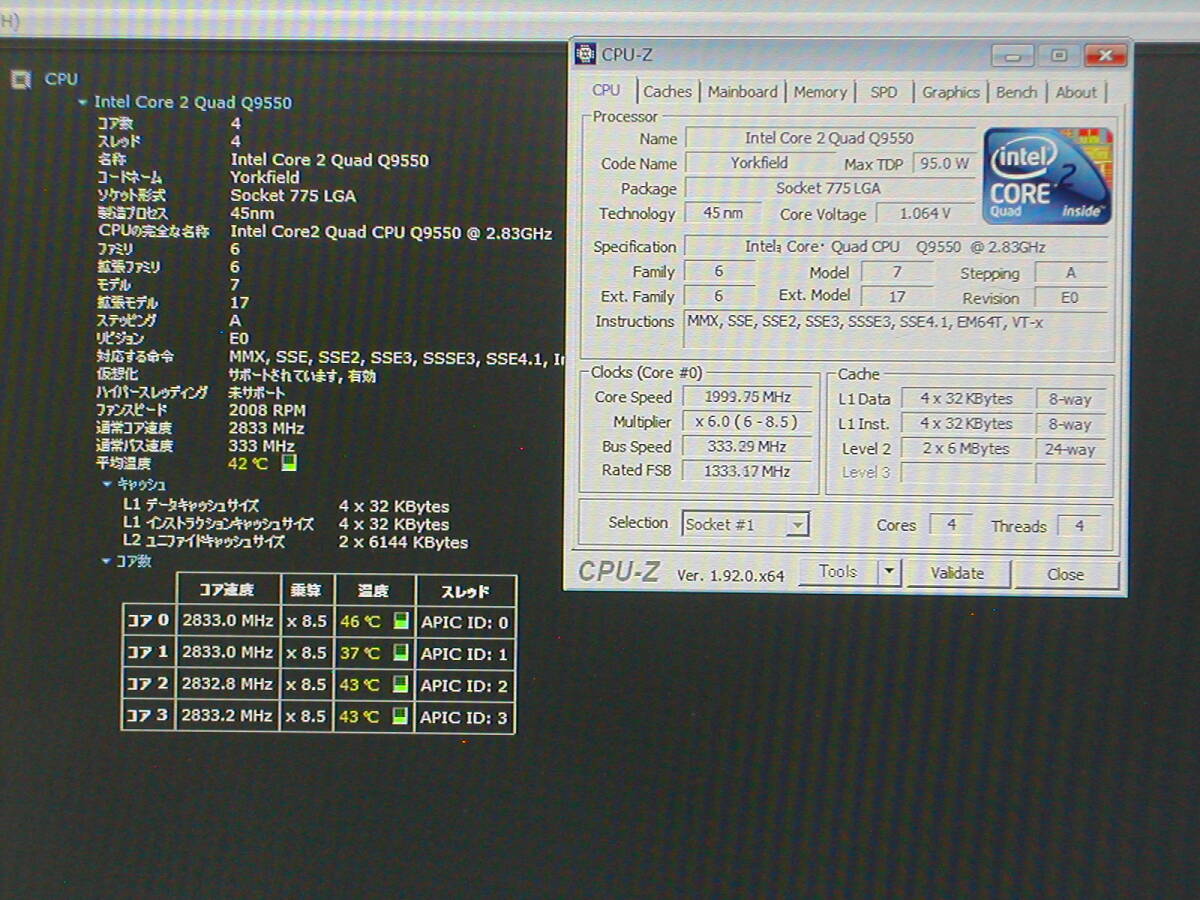Click the Intel Core 2 Quad logo
This screenshot has height=900, width=1200.
(x=1047, y=176)
